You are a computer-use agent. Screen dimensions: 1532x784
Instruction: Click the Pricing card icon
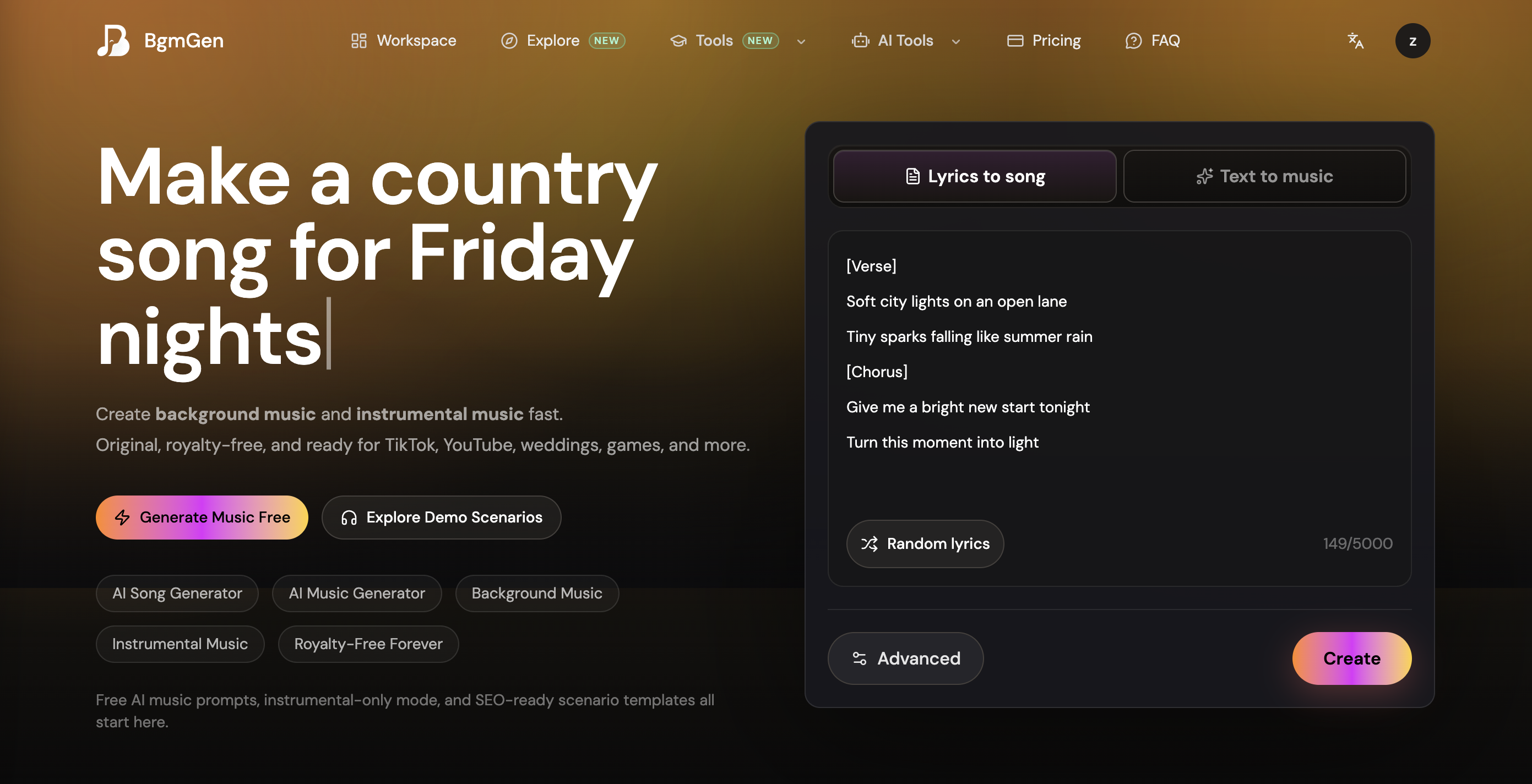1015,40
